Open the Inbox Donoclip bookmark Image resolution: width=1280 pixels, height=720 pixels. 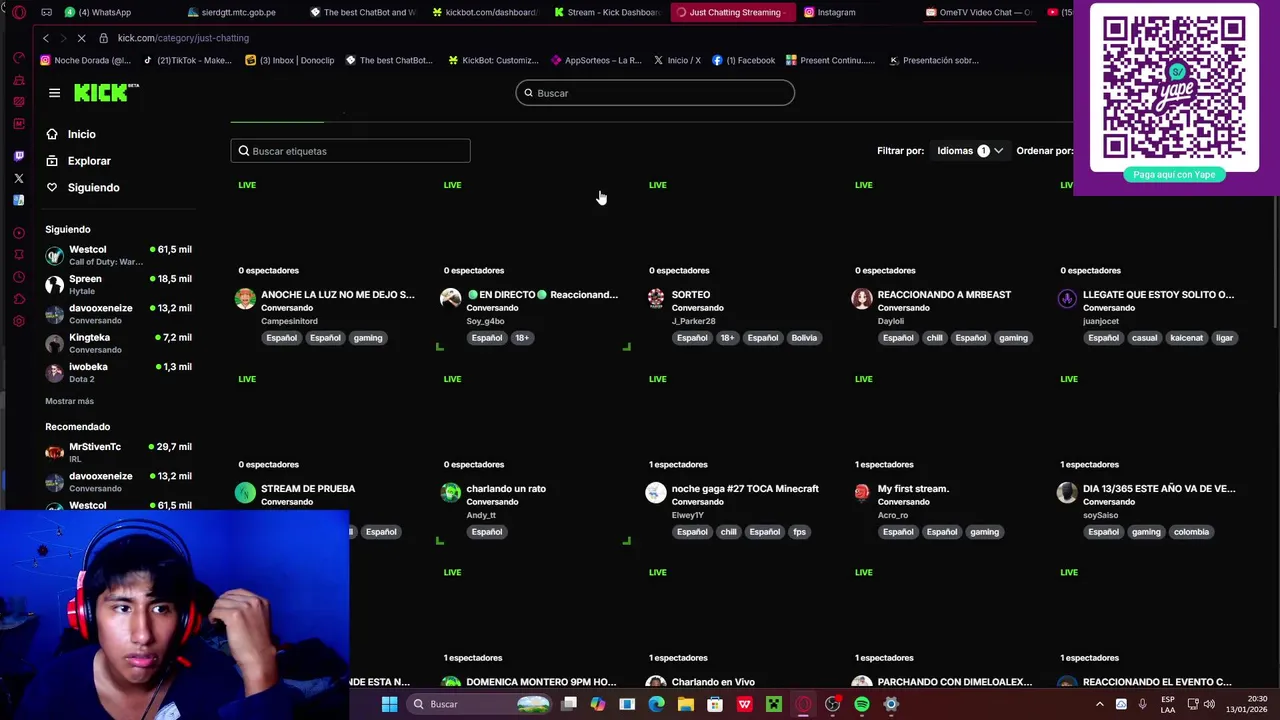pyautogui.click(x=290, y=60)
